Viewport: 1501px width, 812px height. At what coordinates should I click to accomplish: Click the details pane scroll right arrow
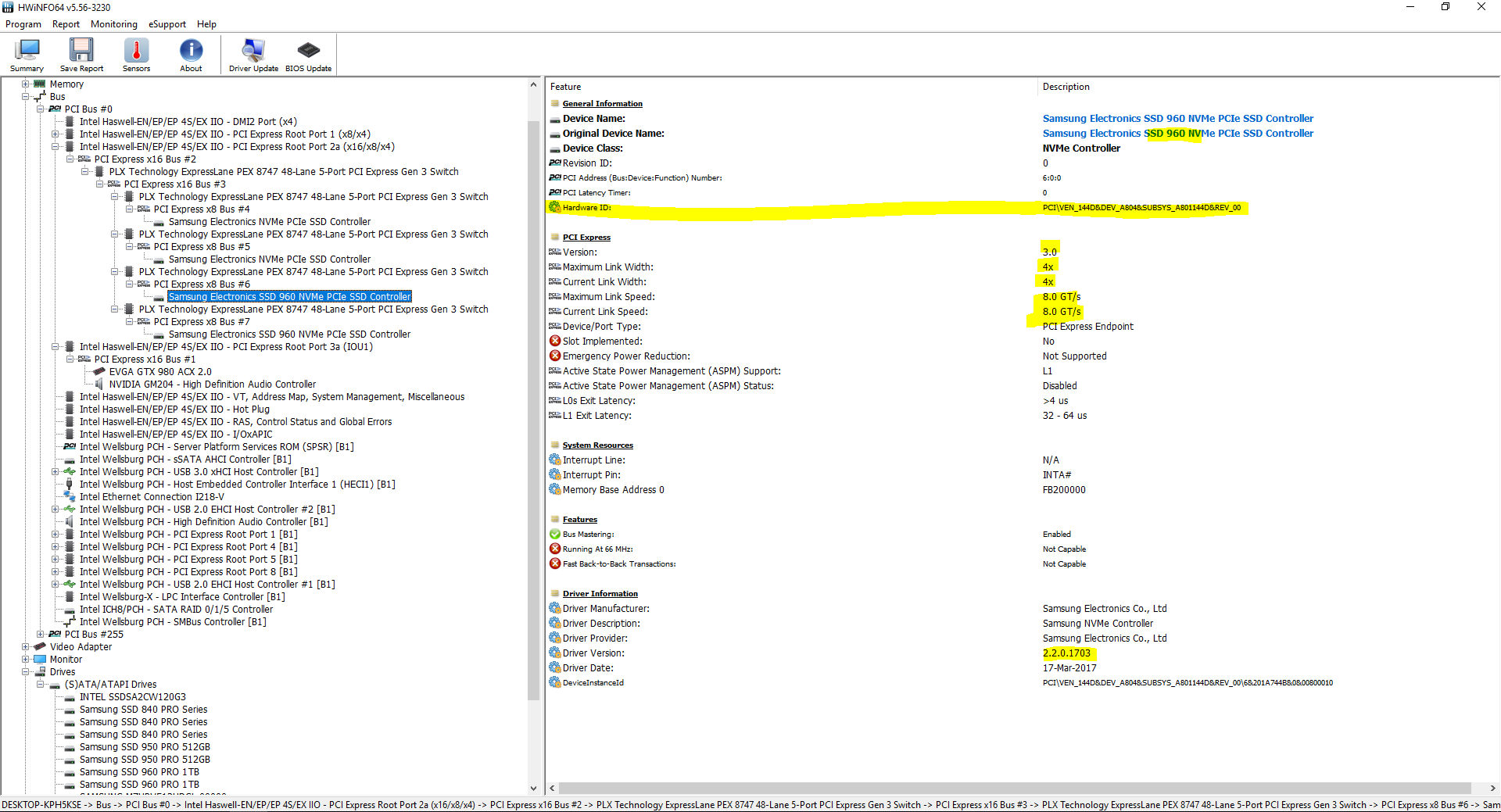point(1492,789)
